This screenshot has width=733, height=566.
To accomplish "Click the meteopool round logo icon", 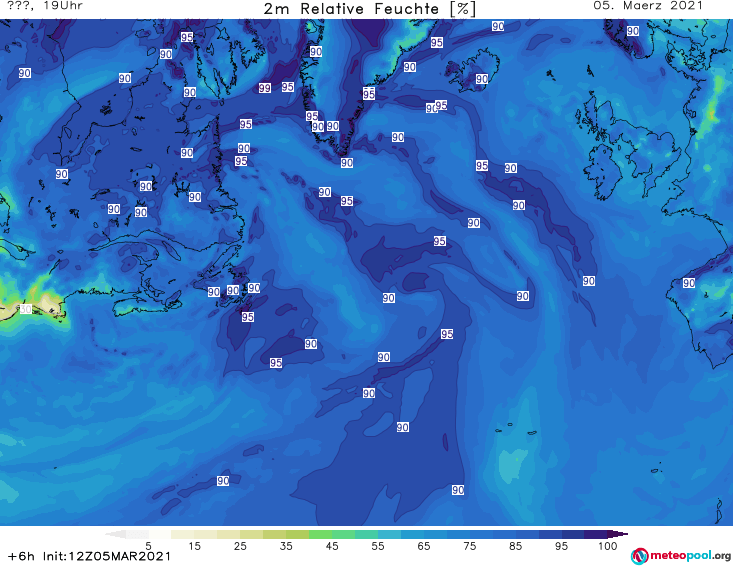I will coord(640,556).
